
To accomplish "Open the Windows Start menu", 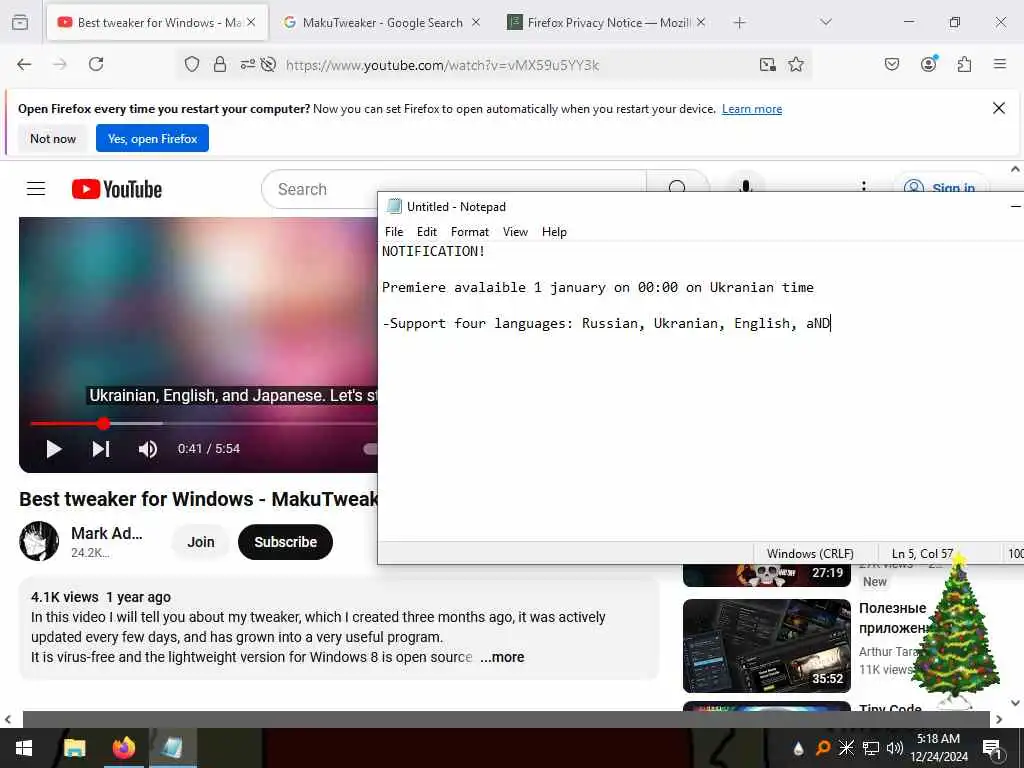I will tap(24, 748).
